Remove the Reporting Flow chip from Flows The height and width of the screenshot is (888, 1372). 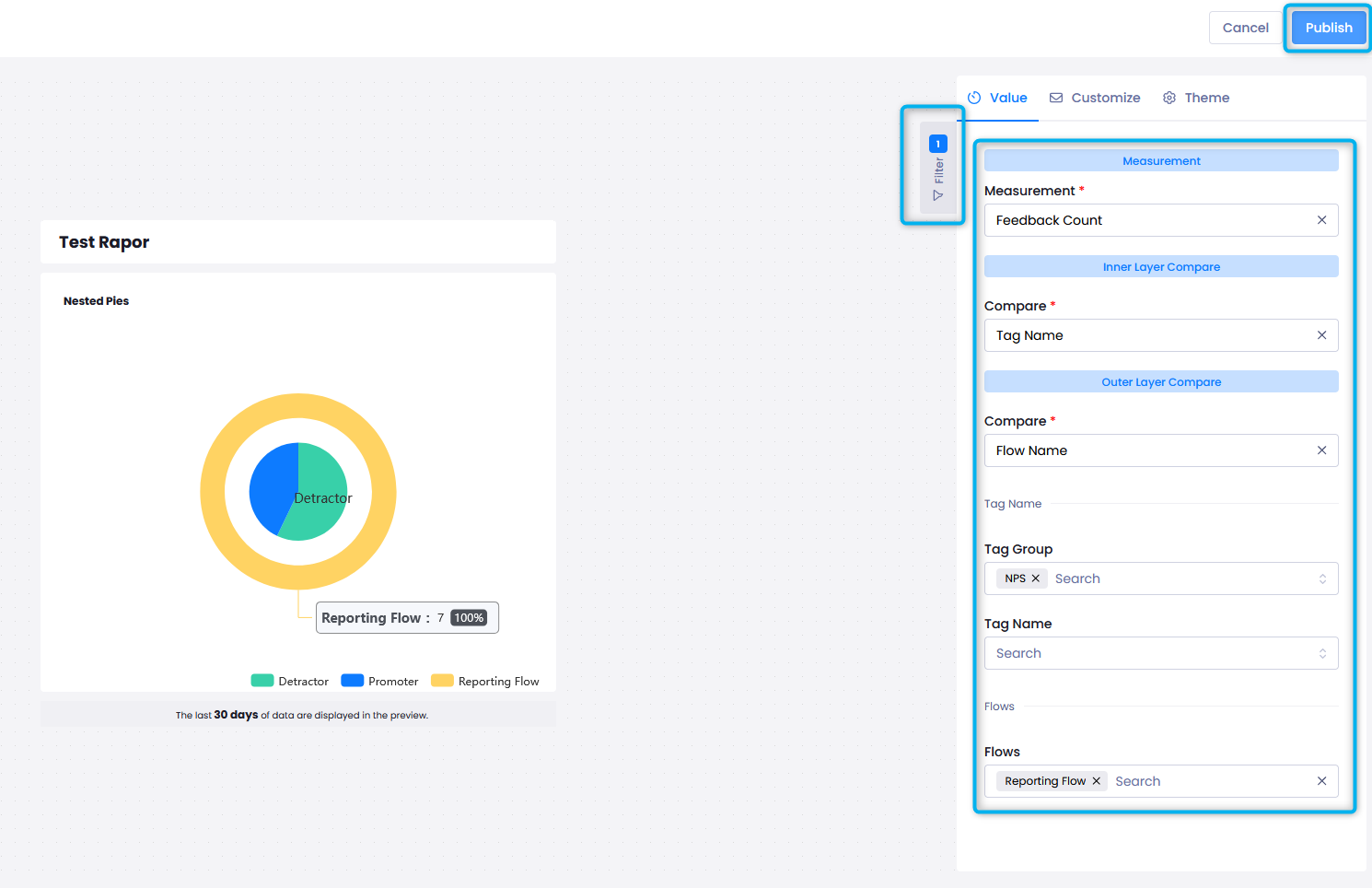[1096, 780]
